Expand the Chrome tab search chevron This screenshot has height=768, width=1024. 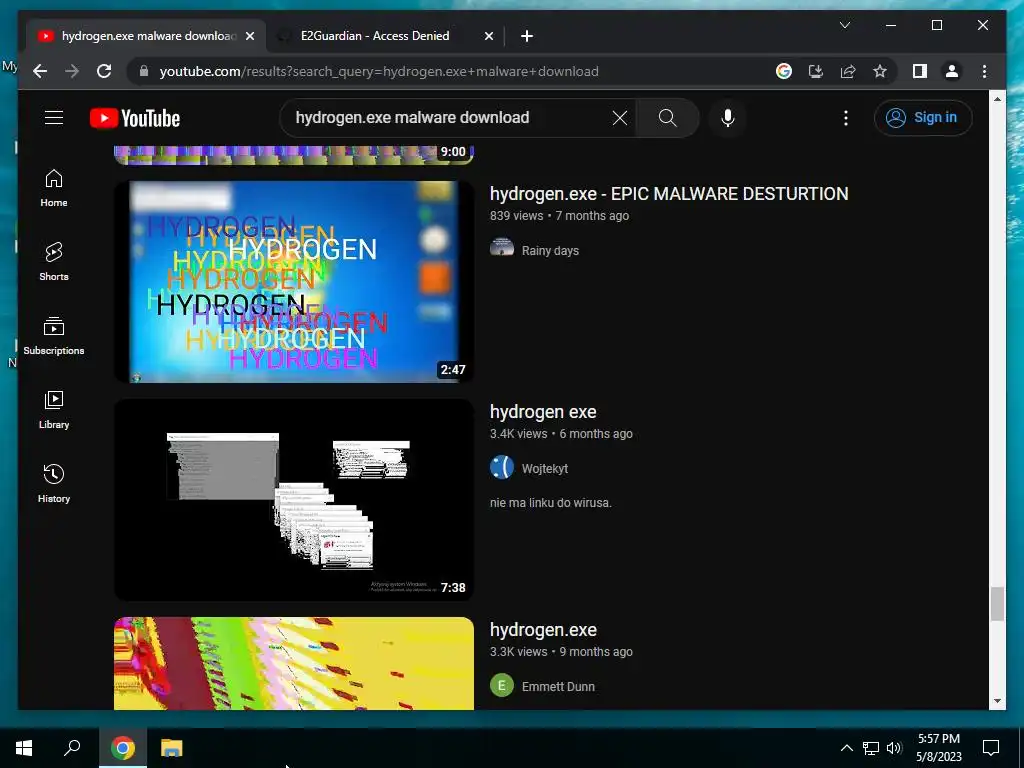coord(844,25)
